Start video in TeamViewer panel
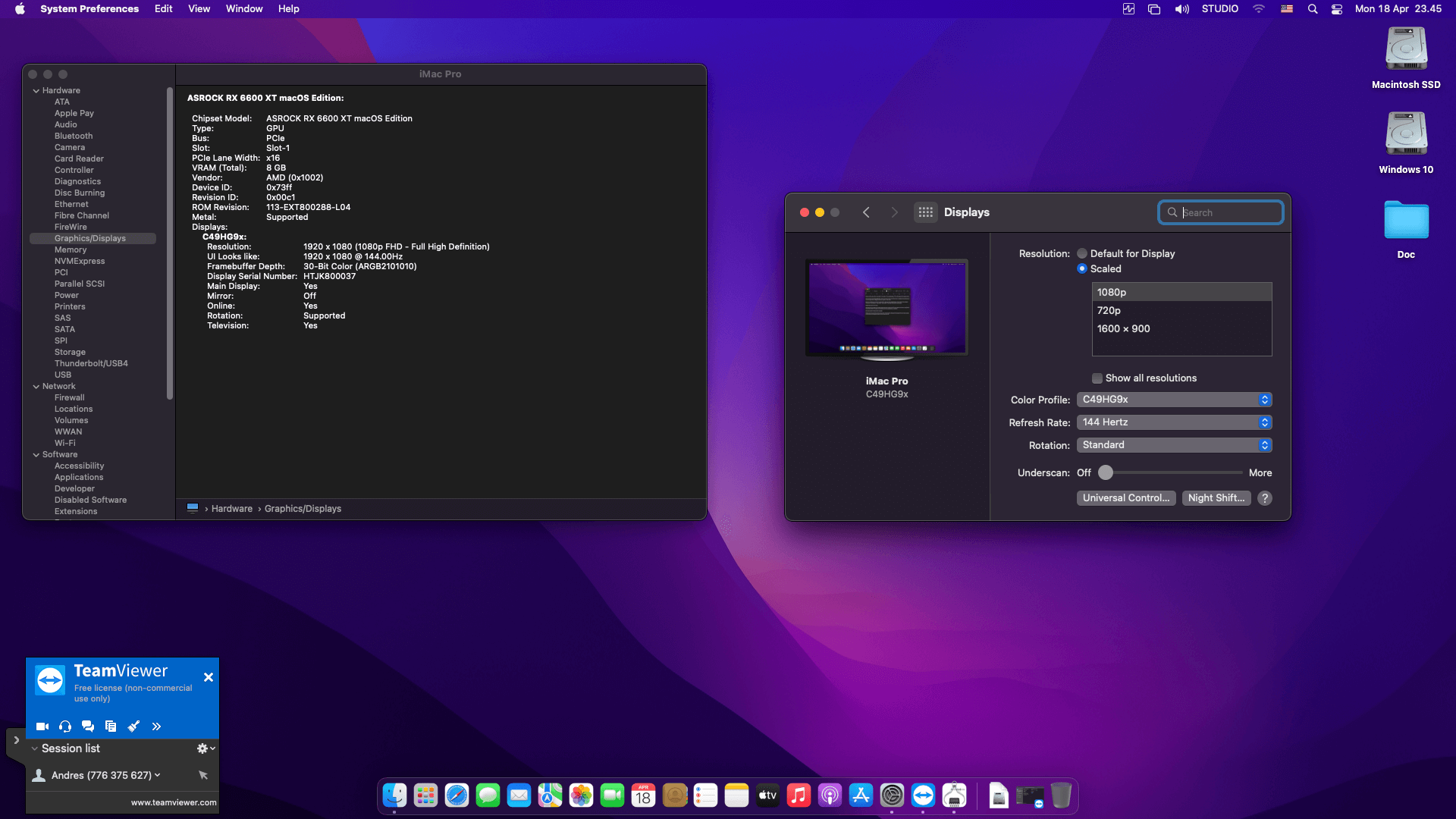The width and height of the screenshot is (1456, 819). pyautogui.click(x=42, y=726)
